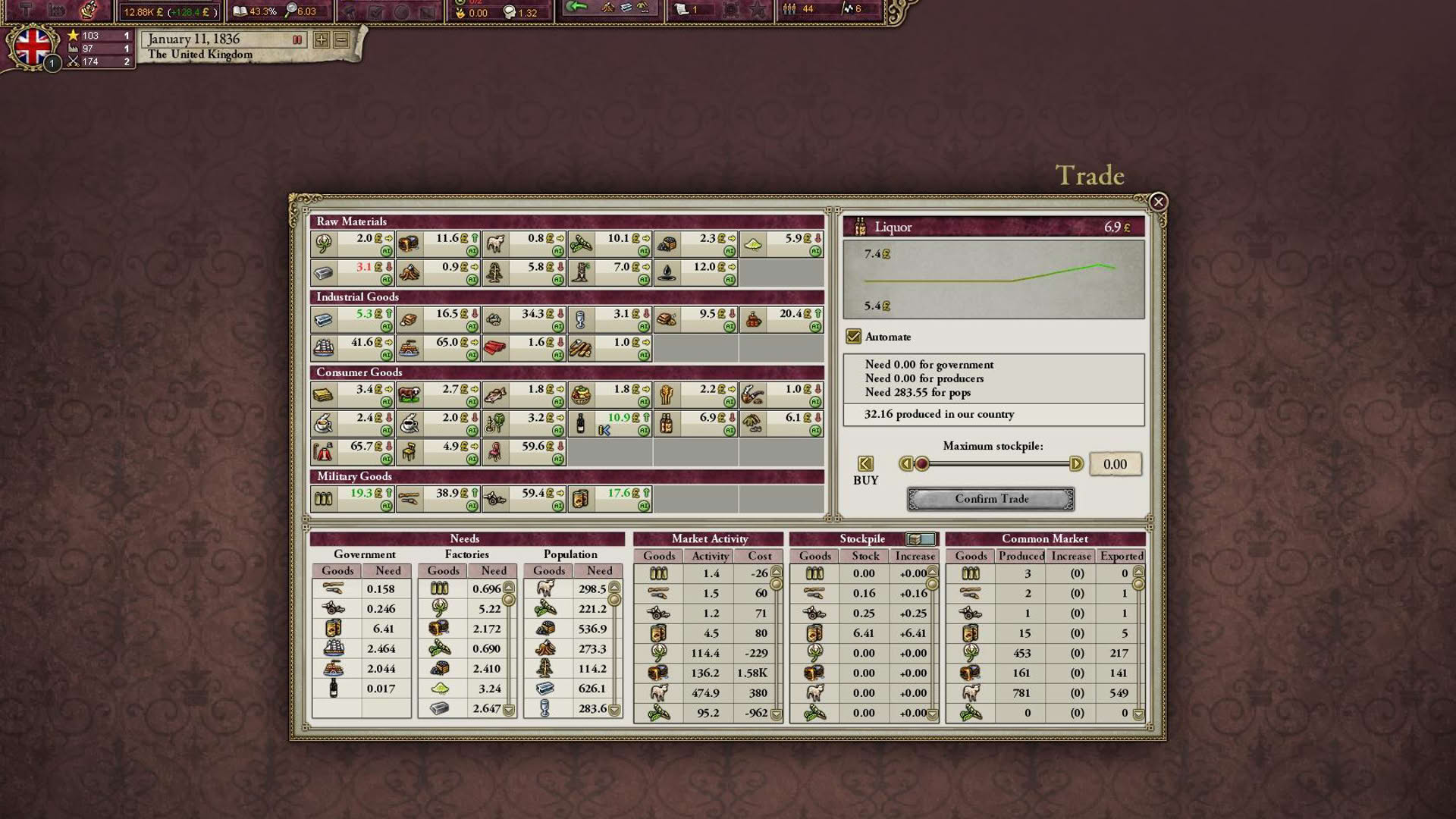Toggle AI automation on the Cotton tile
This screenshot has height=819, width=1456.
click(386, 251)
